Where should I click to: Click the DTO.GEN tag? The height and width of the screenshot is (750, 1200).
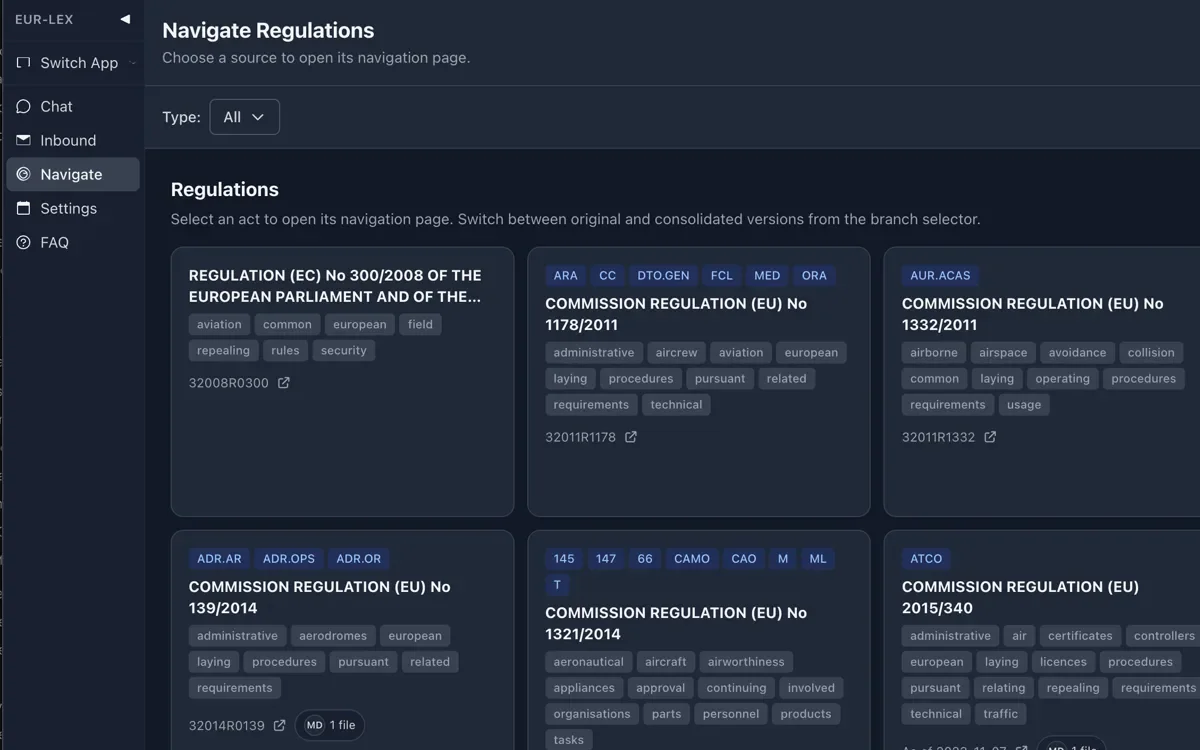click(663, 276)
